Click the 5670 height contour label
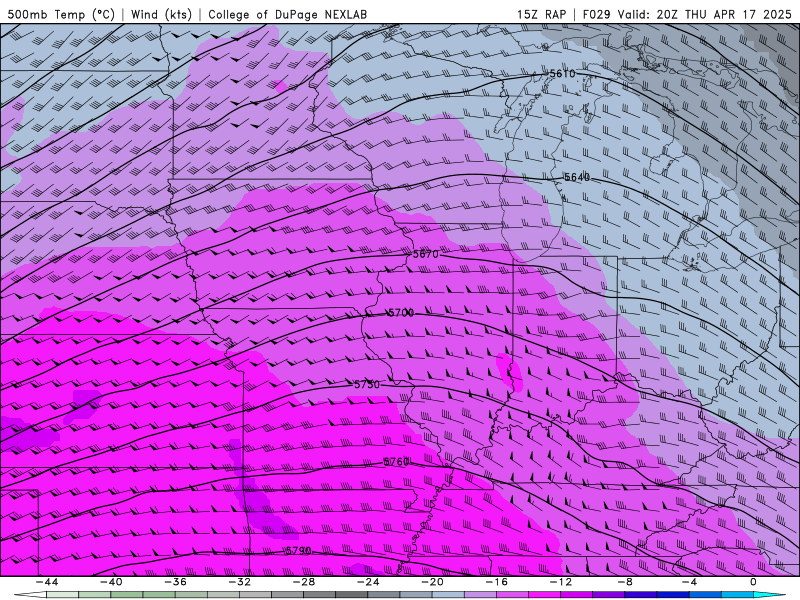Image resolution: width=800 pixels, height=600 pixels. (426, 254)
